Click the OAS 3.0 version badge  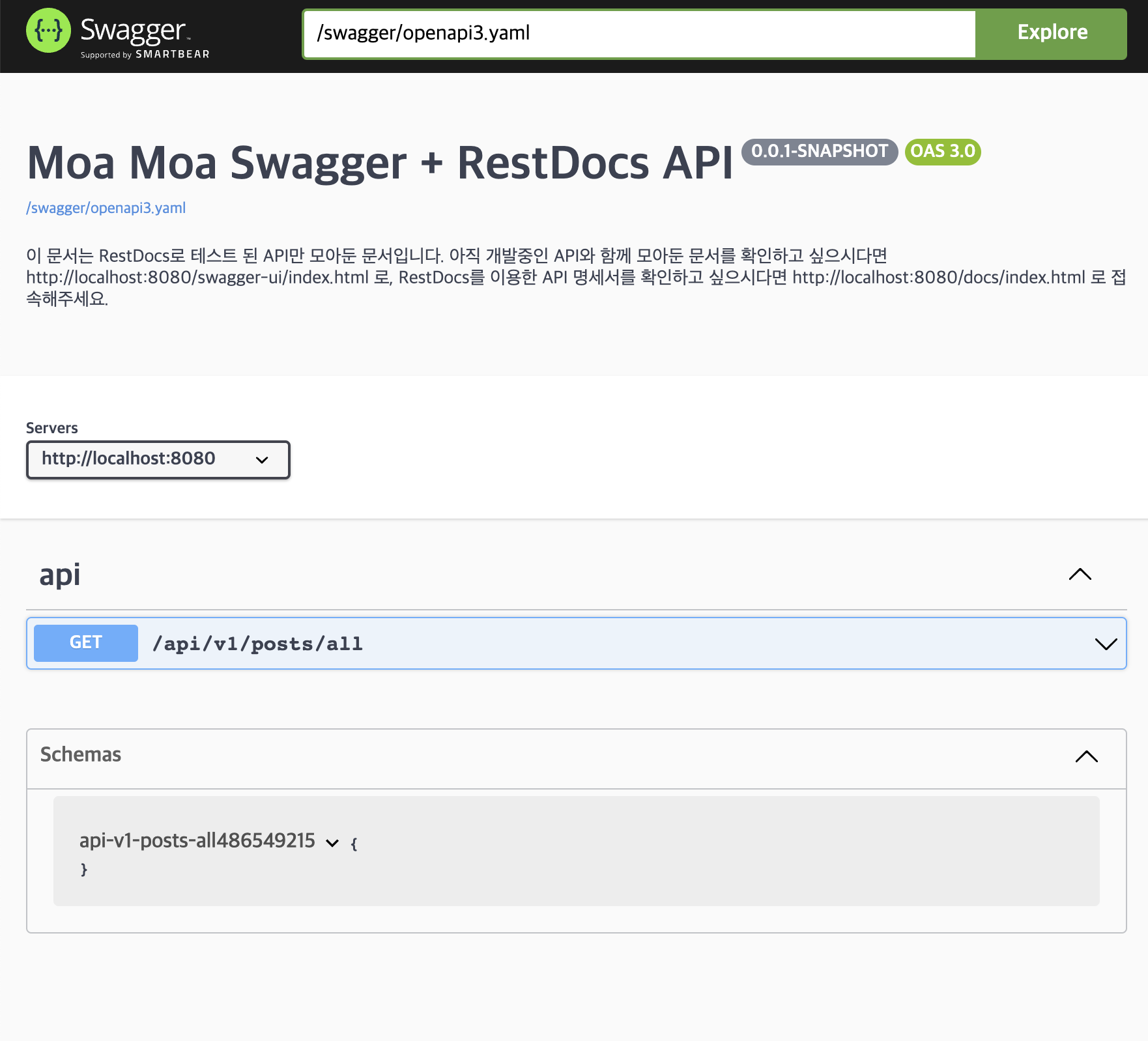943,151
